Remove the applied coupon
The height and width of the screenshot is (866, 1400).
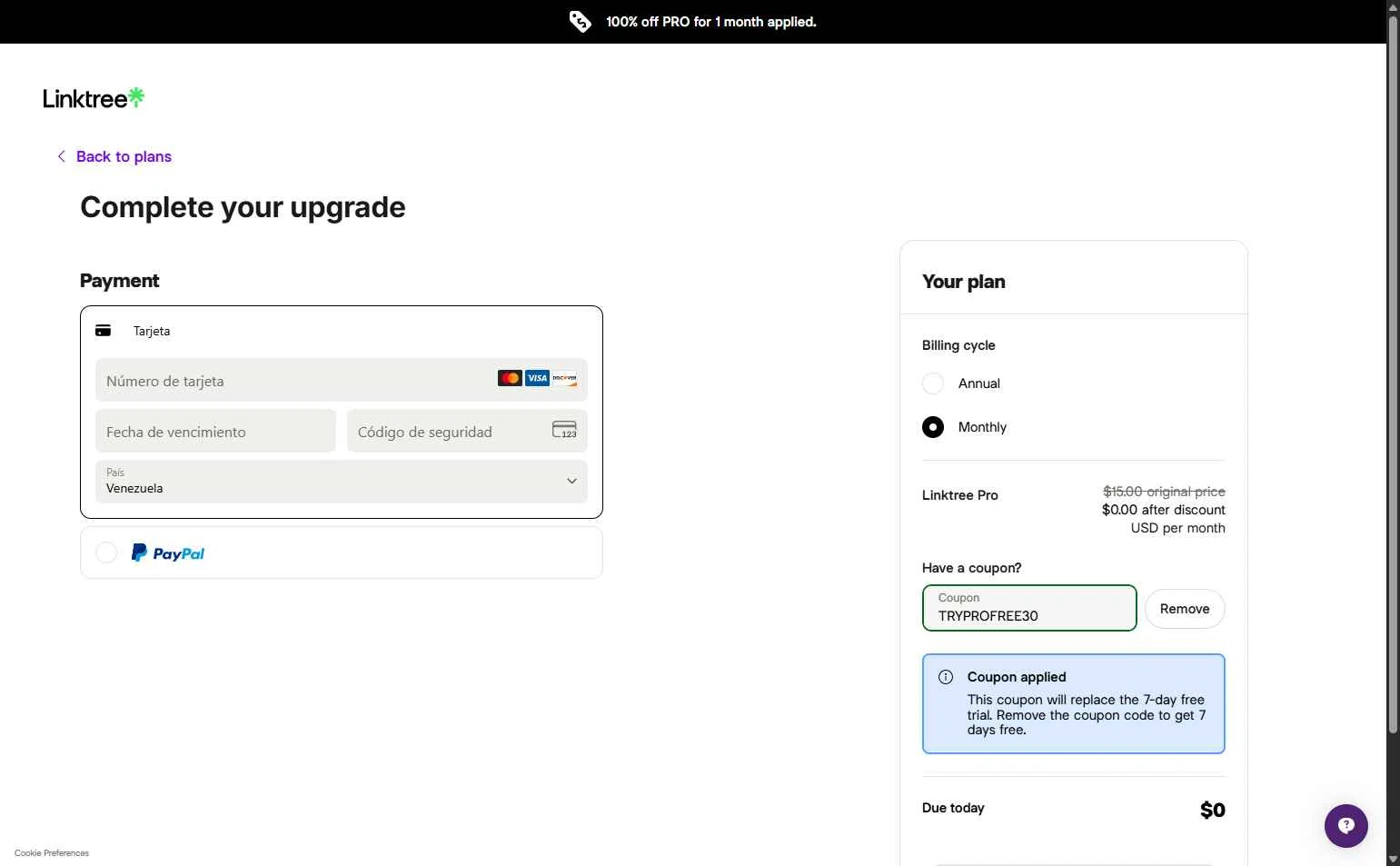pyautogui.click(x=1185, y=609)
